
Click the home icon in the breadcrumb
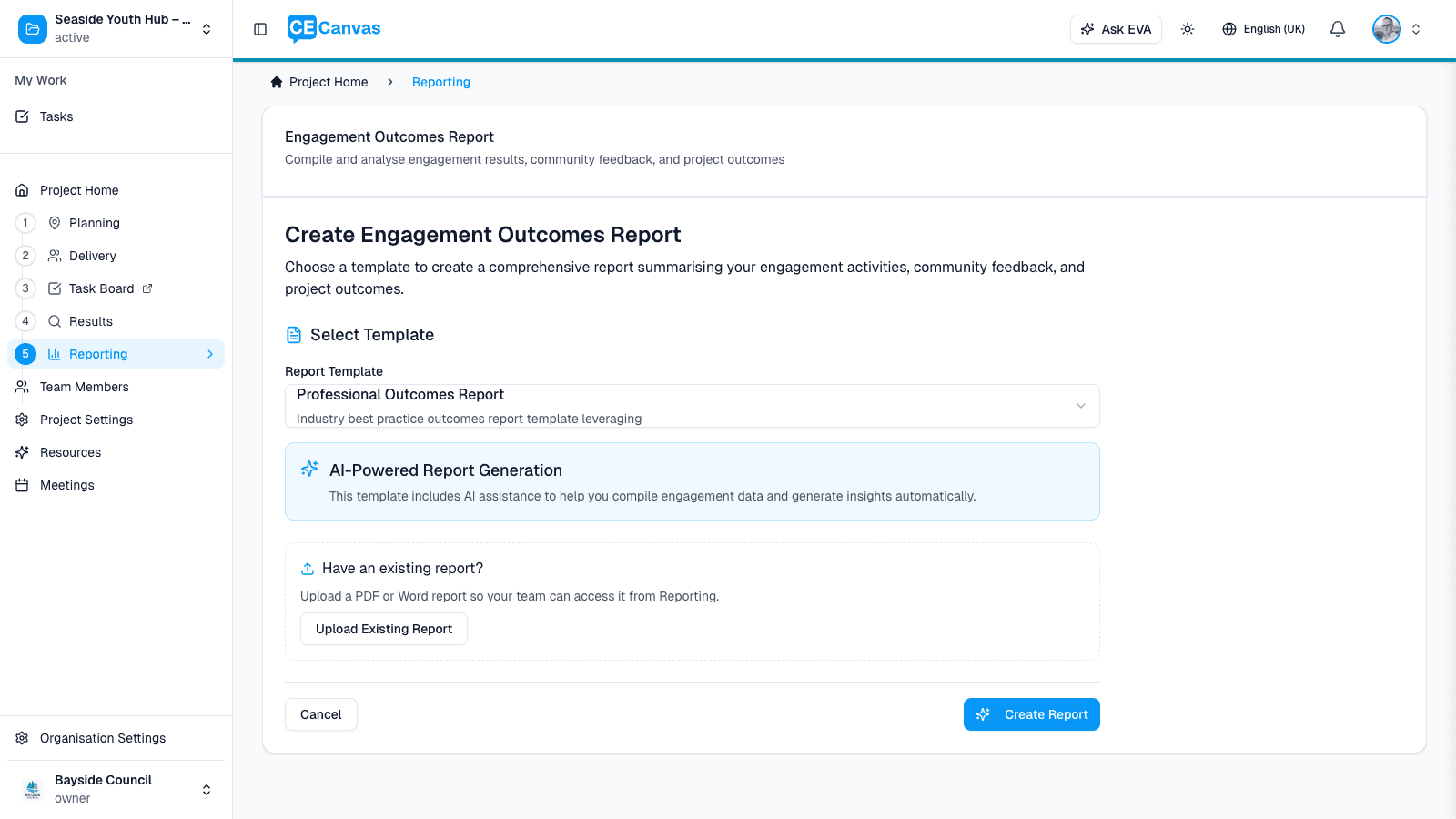click(x=276, y=82)
